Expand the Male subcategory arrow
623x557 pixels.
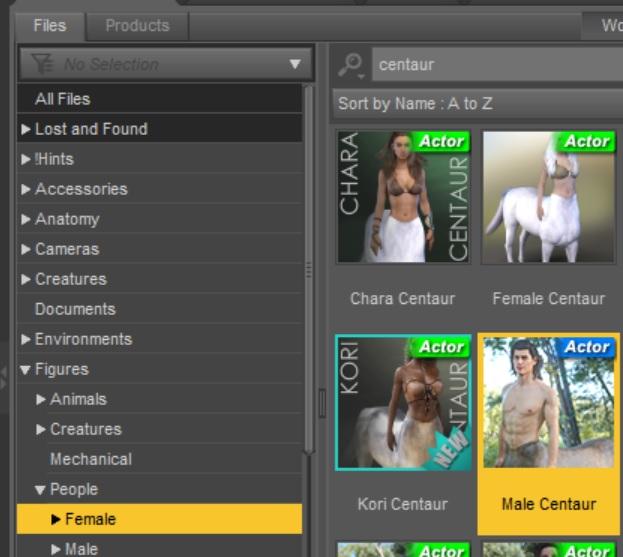pos(56,549)
